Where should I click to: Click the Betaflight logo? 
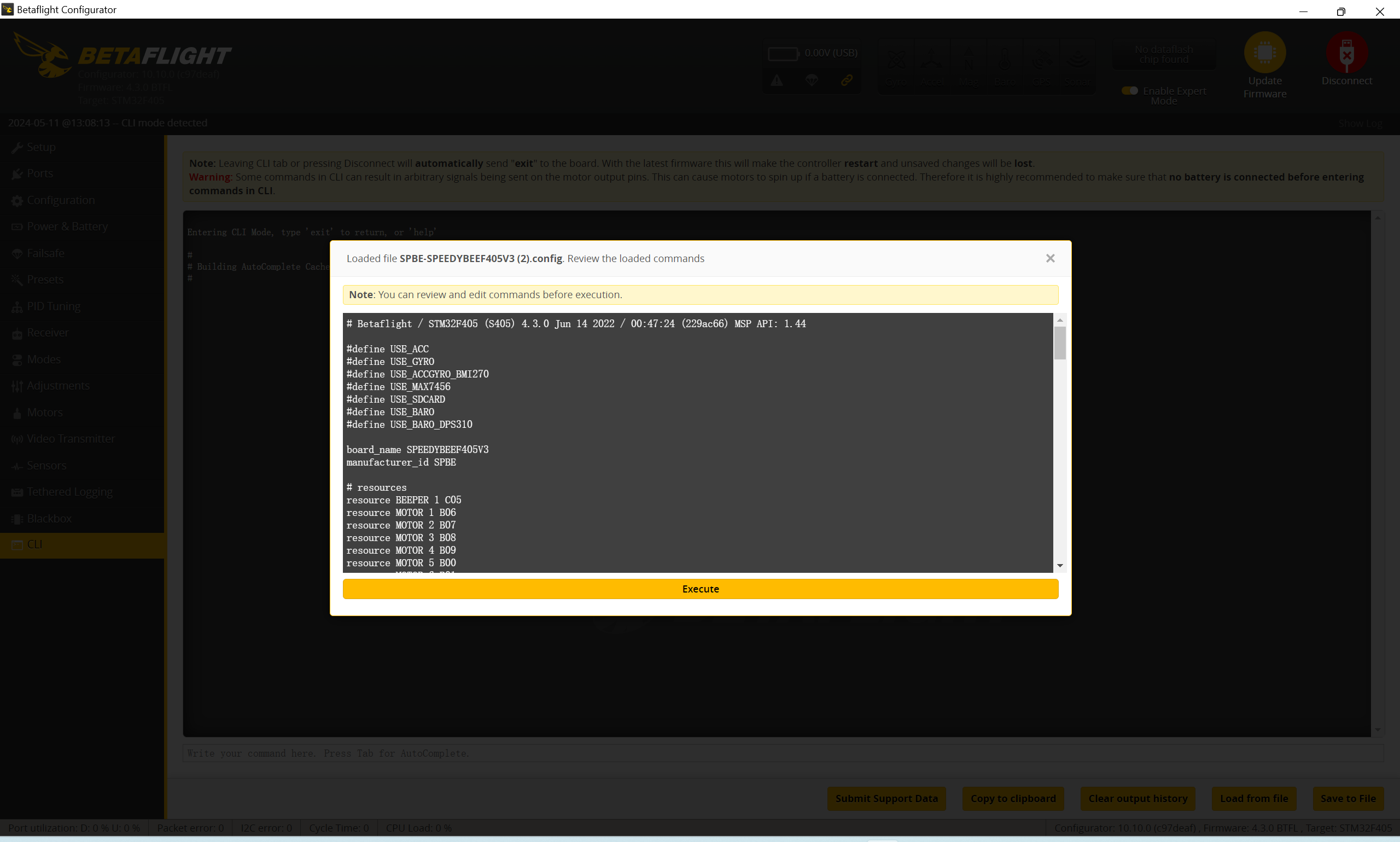coord(122,56)
